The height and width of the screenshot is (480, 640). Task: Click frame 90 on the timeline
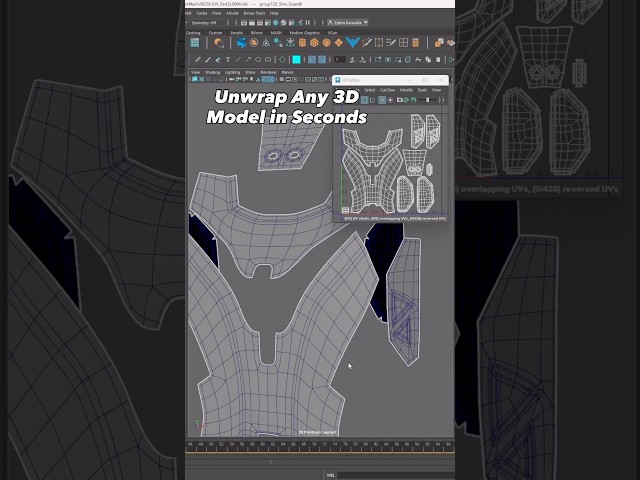pos(417,444)
